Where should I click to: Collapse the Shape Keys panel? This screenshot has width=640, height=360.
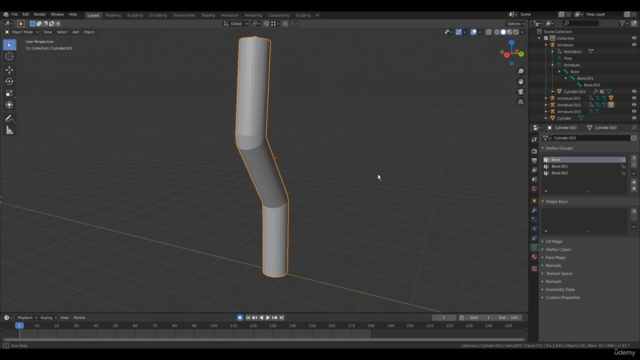[x=543, y=202]
